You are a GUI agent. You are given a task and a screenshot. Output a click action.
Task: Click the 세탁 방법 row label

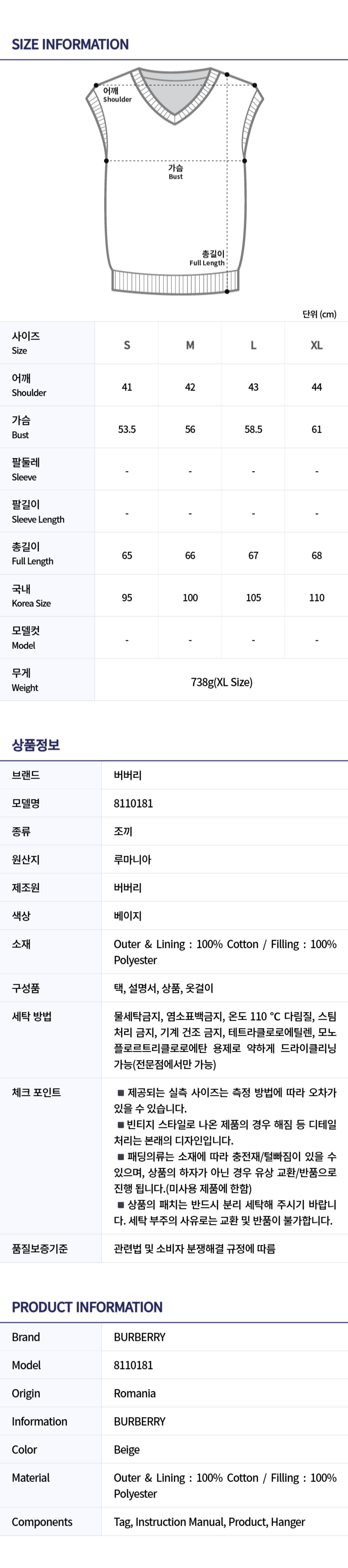(32, 1016)
